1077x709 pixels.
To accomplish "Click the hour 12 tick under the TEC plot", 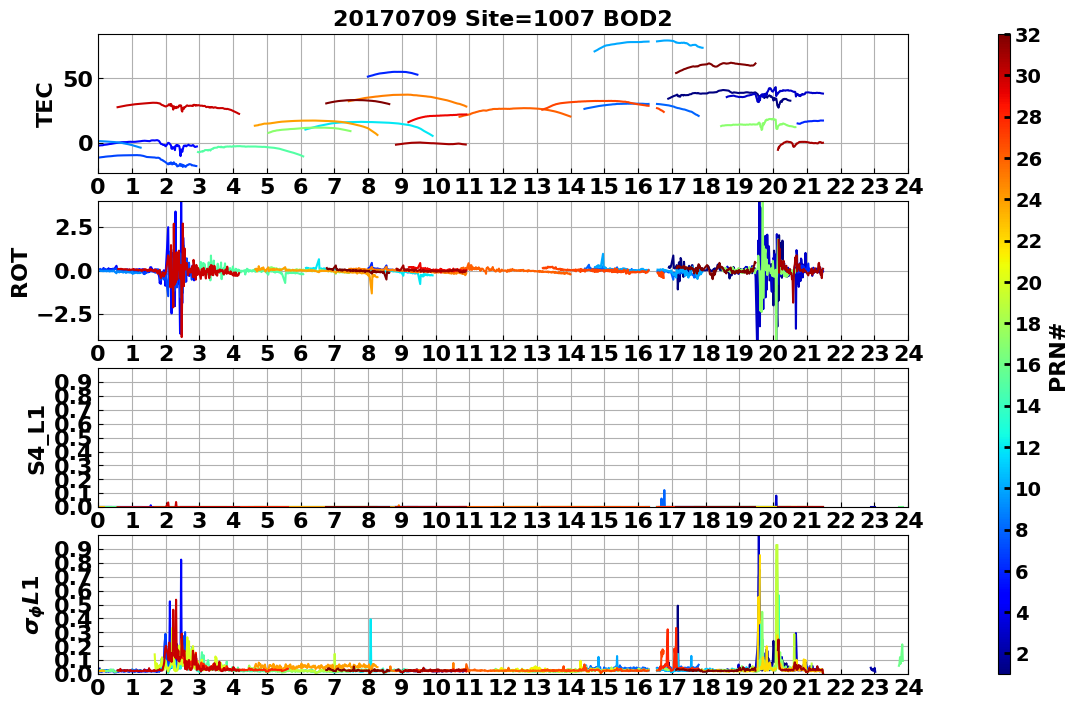I will point(503,186).
